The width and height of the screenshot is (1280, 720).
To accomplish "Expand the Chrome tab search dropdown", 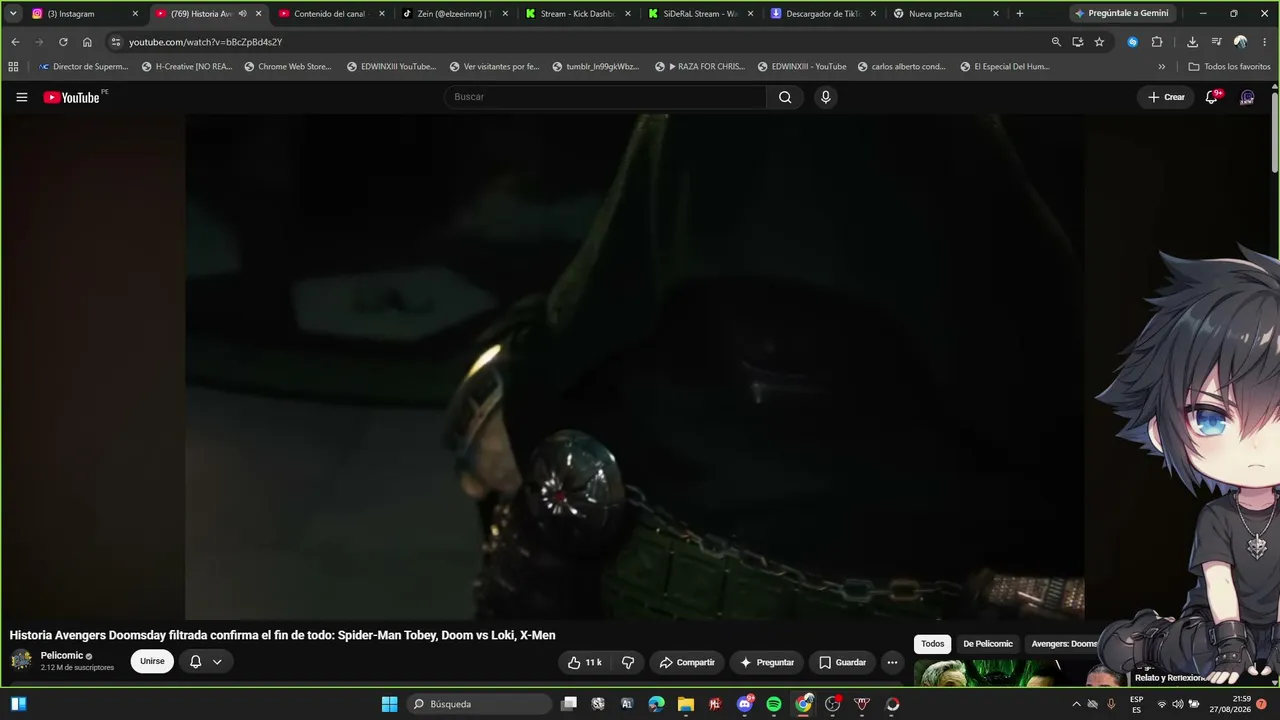I will tap(13, 14).
